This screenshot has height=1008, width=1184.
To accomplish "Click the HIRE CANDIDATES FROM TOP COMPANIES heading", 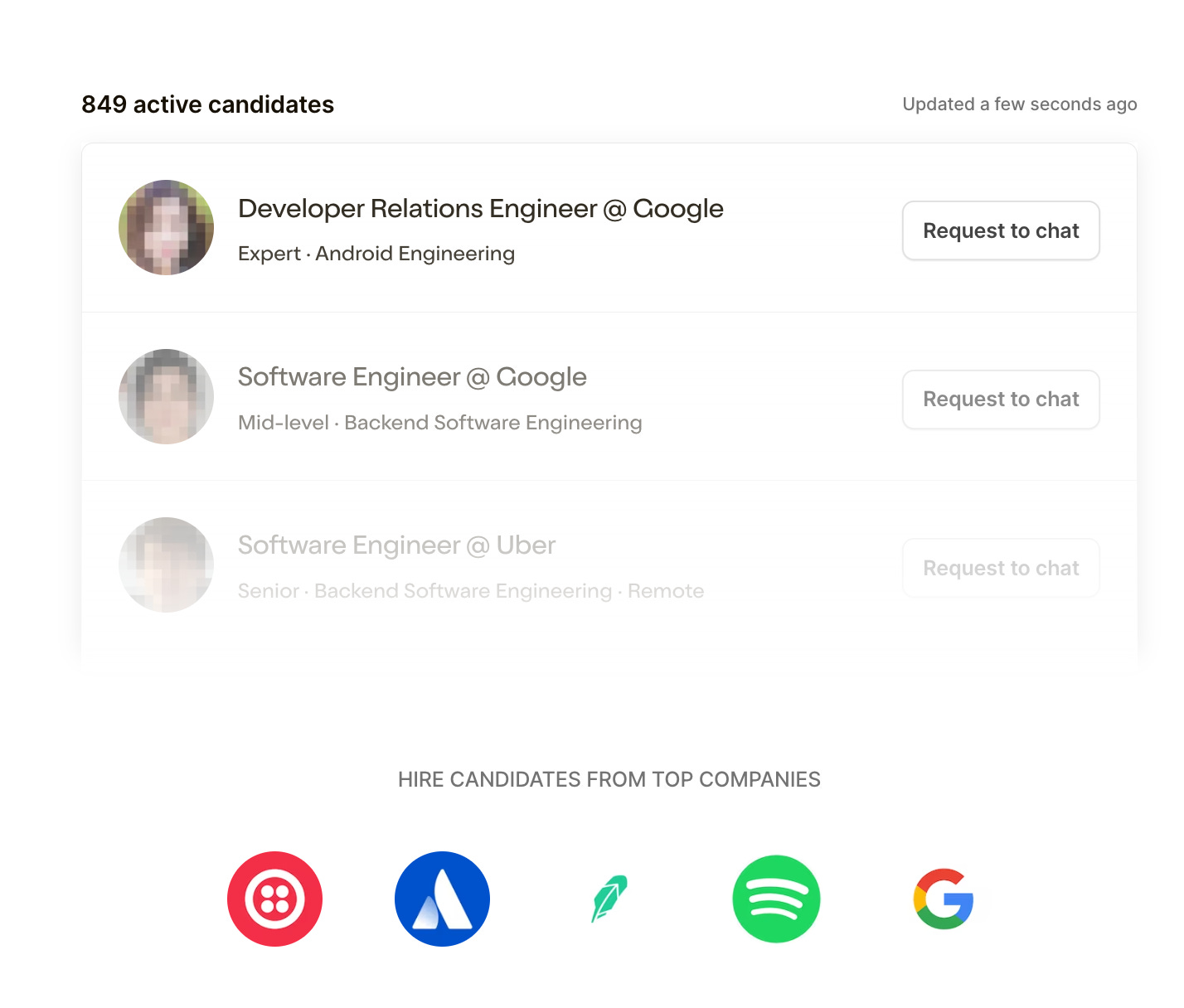I will tap(609, 779).
